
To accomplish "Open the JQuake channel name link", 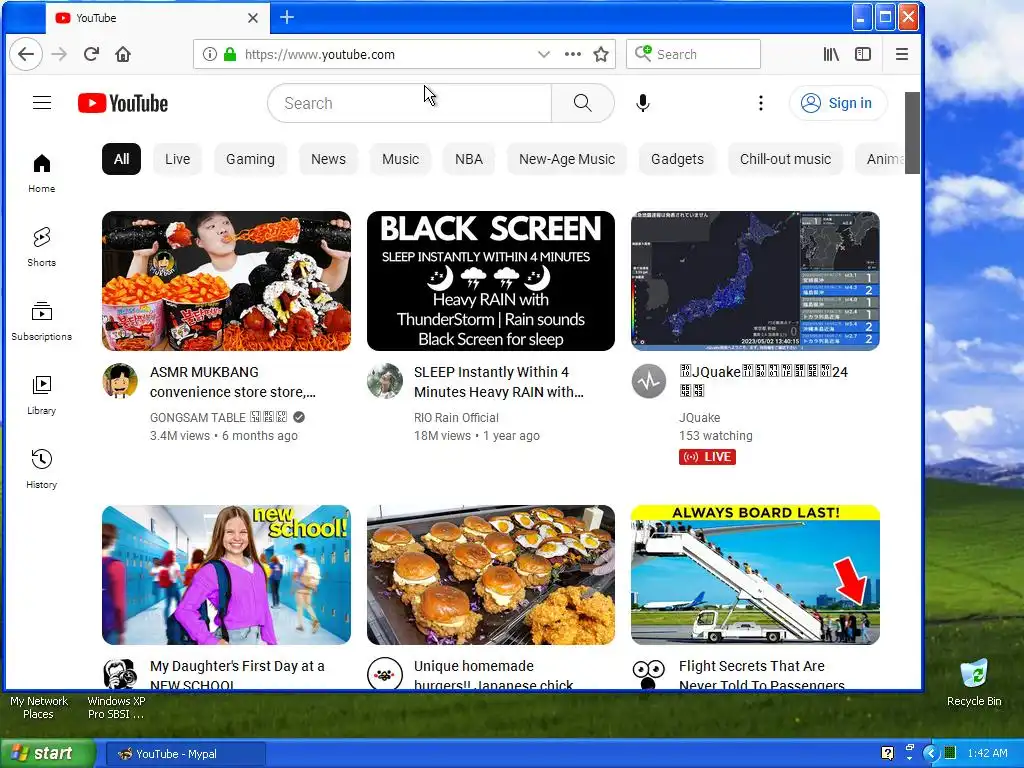I will click(x=699, y=417).
